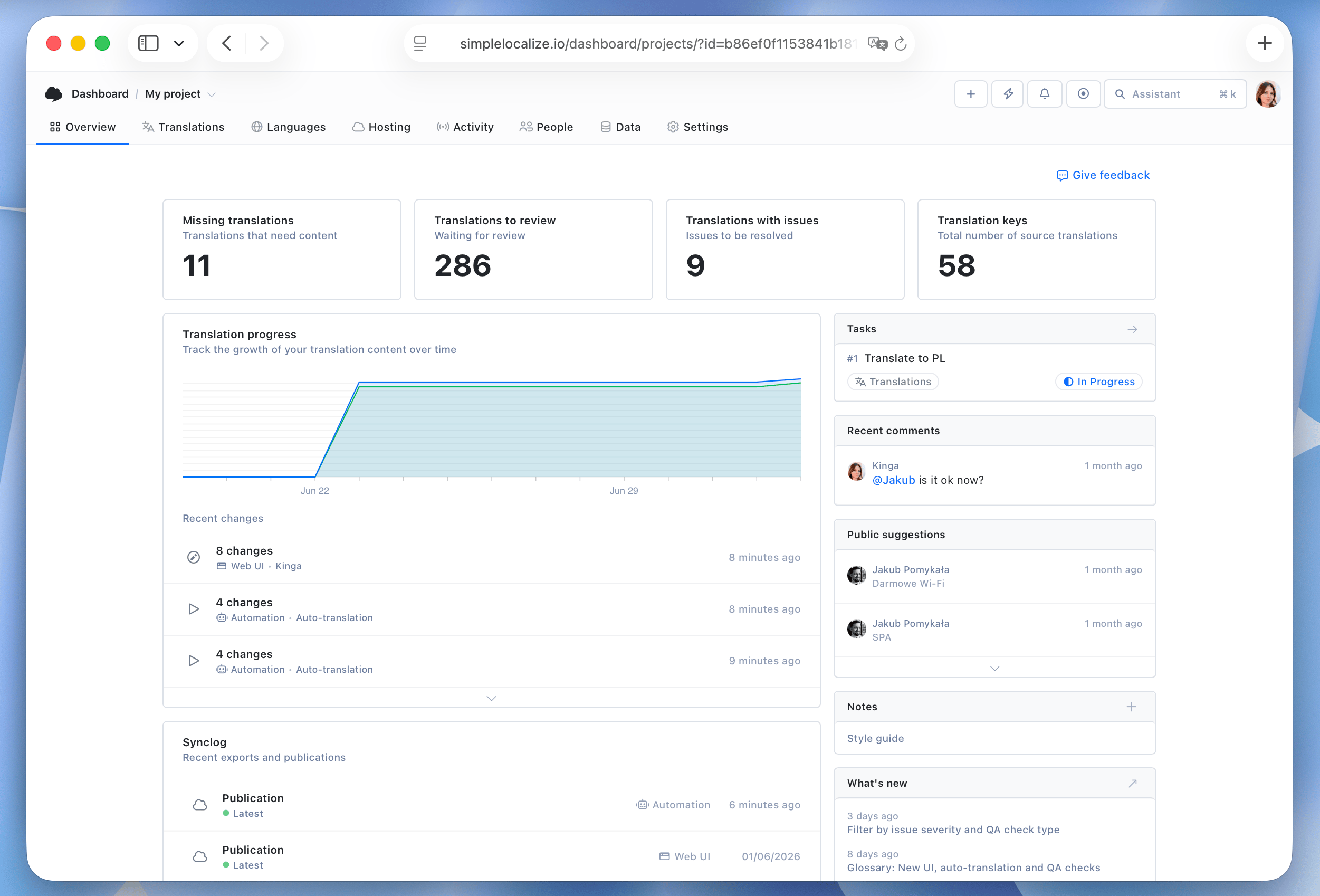Click Jakub's avatar next to Darmowe Wi-Fi
Screen dimensions: 1320x896
click(x=856, y=576)
